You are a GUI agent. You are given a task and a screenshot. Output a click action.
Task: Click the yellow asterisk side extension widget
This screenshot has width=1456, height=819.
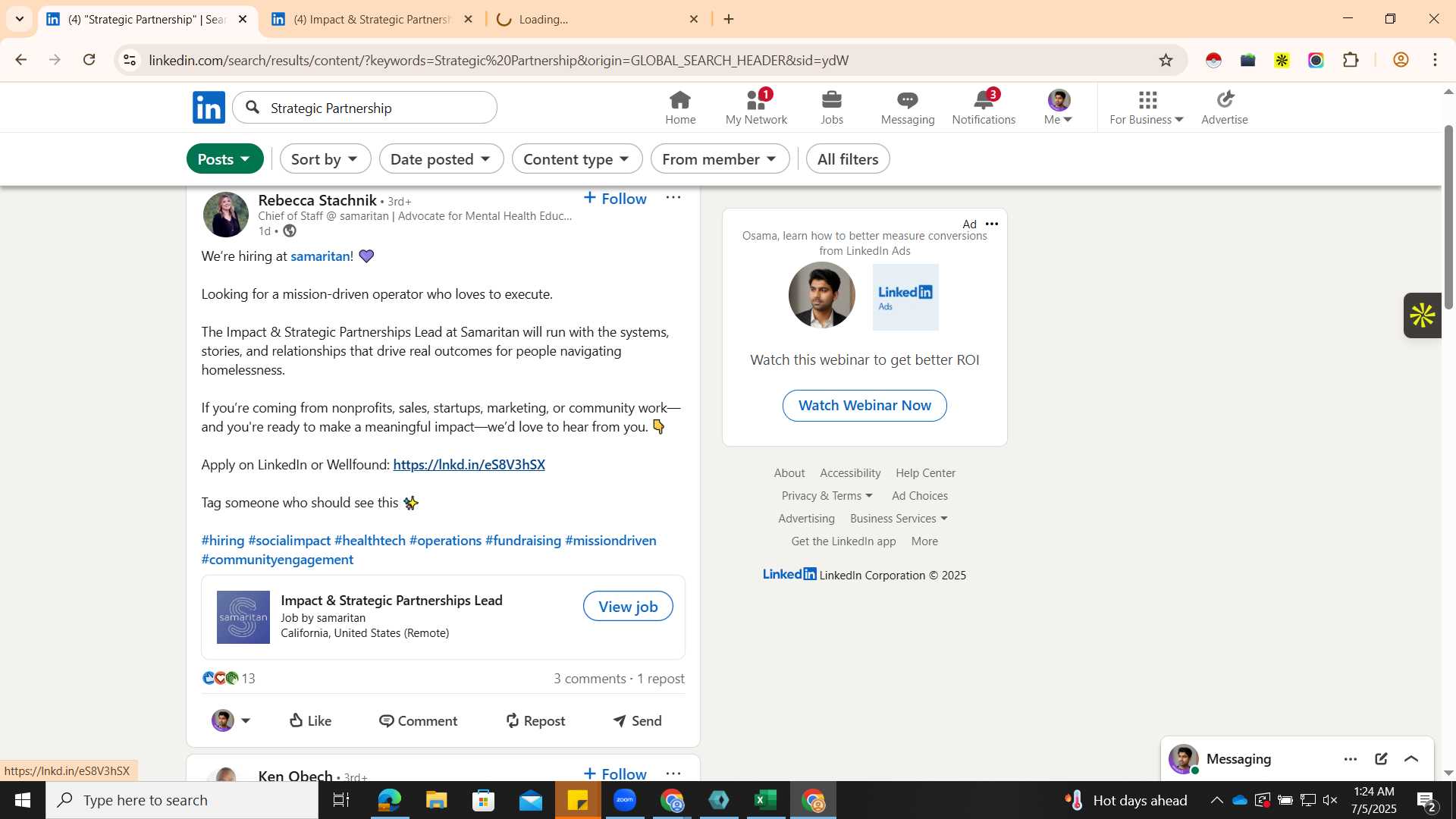[x=1423, y=315]
